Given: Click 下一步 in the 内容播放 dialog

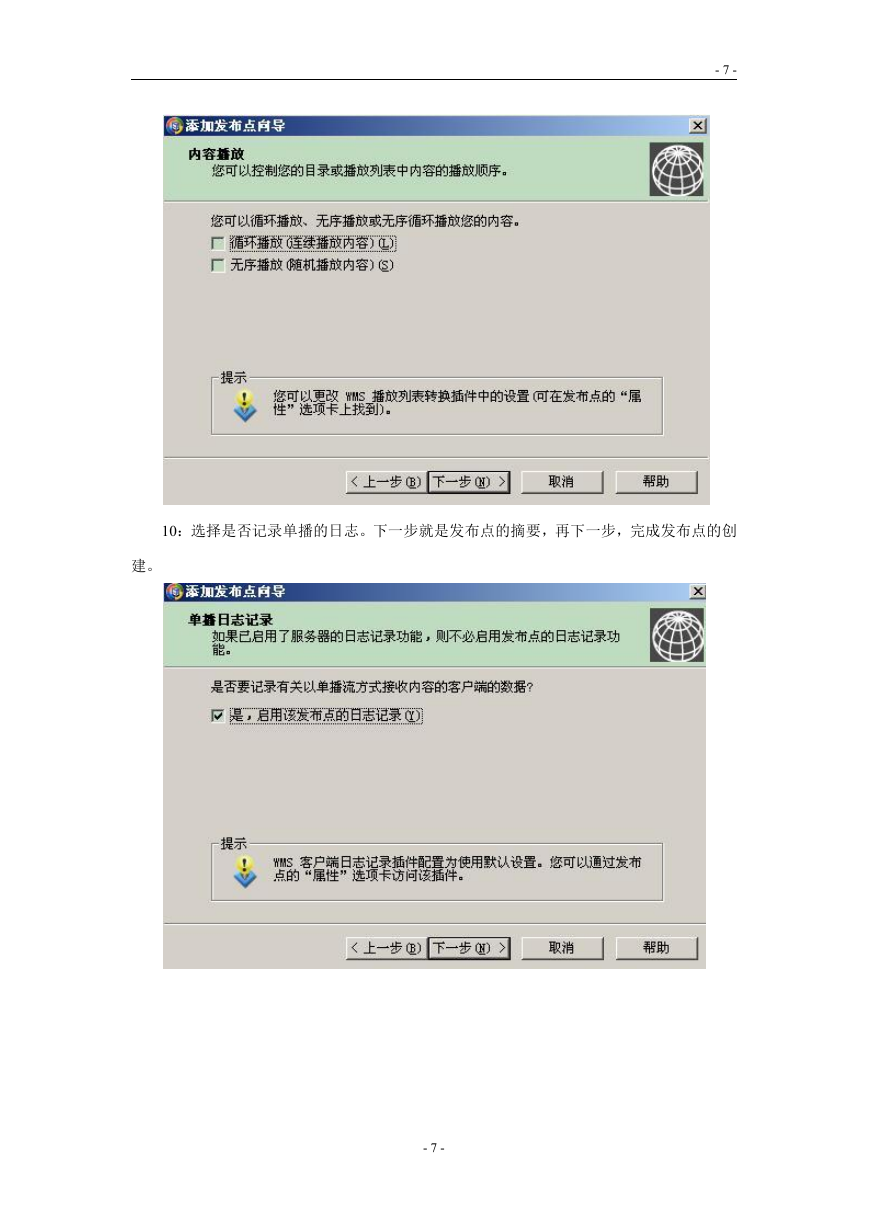Looking at the screenshot, I should (470, 482).
